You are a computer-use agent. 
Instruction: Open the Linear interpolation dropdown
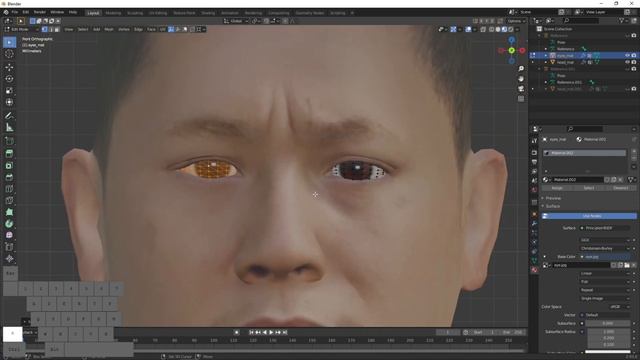coord(605,273)
